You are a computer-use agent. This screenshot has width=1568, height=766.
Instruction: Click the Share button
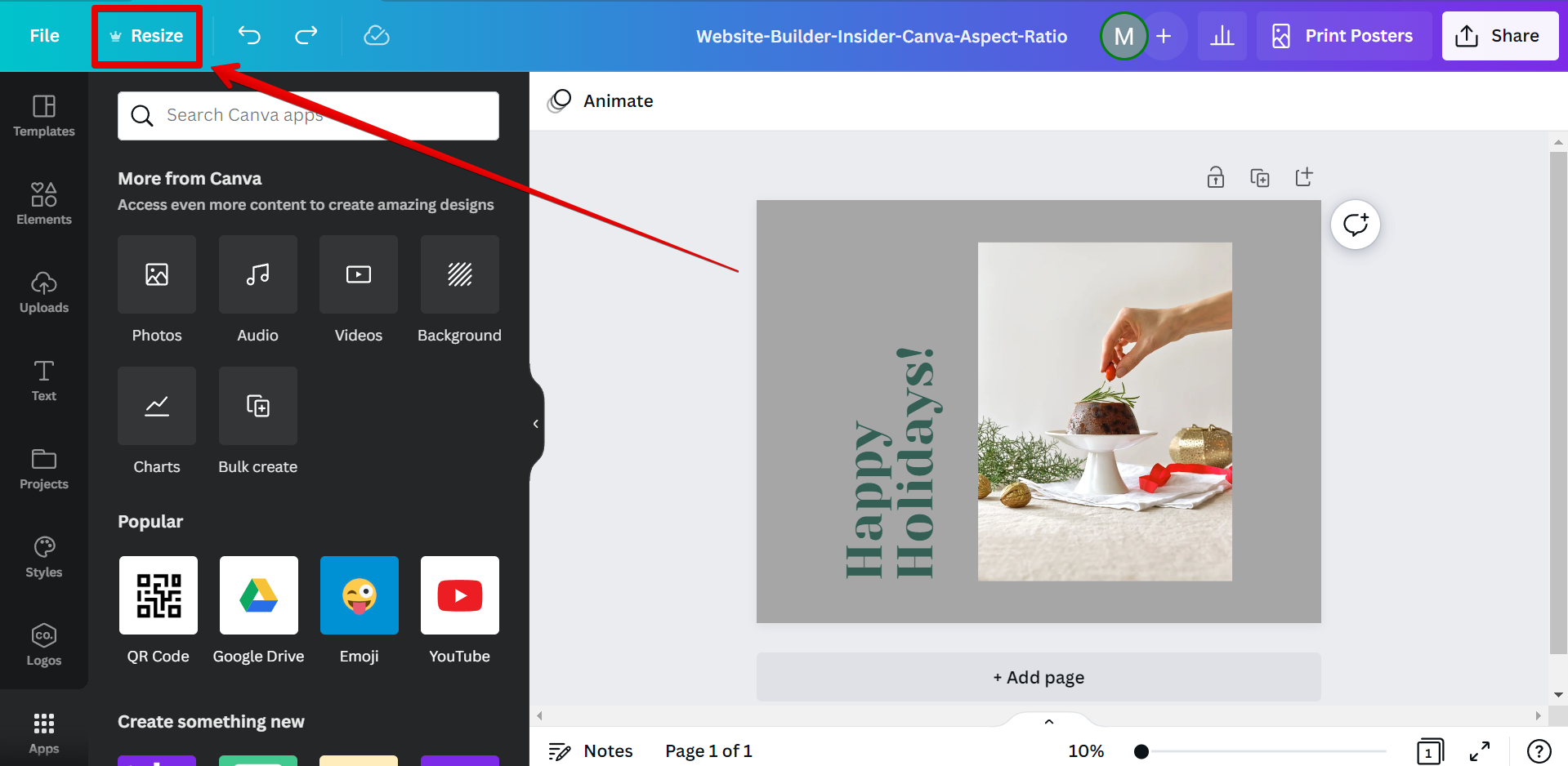pyautogui.click(x=1499, y=36)
